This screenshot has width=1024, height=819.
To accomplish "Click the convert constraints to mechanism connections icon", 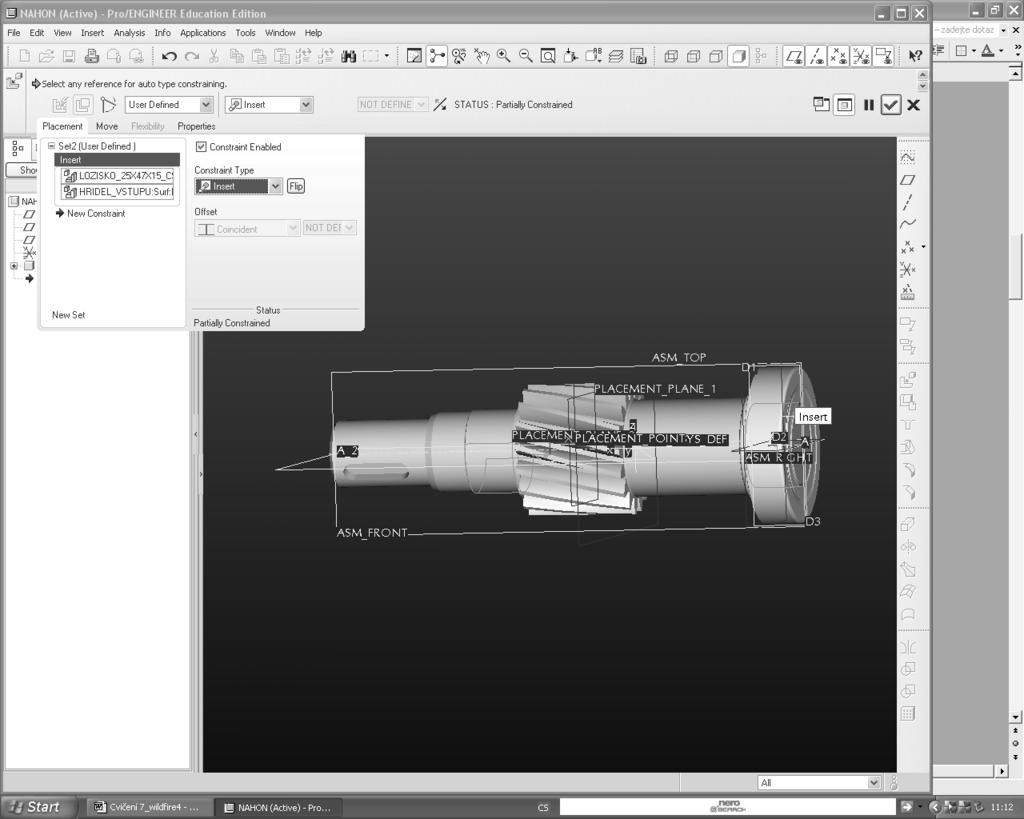I will click(108, 104).
